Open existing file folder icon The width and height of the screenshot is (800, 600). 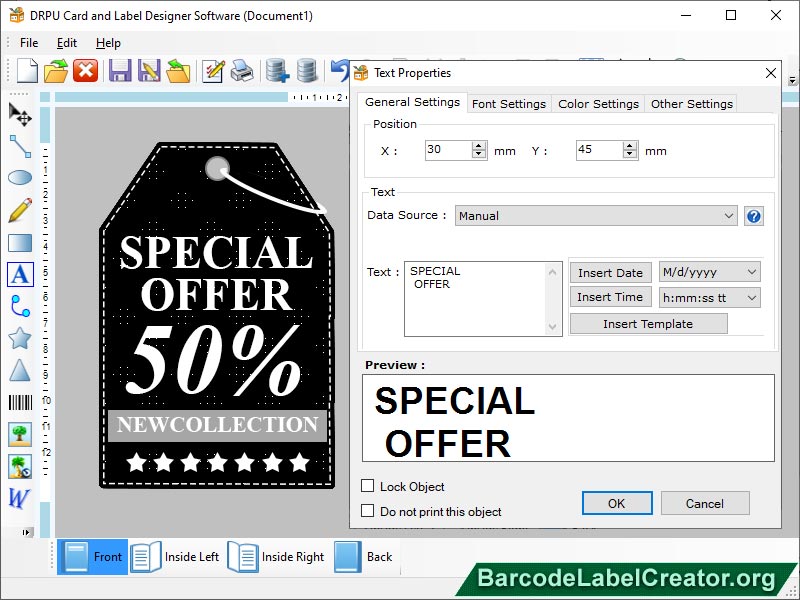click(x=56, y=70)
